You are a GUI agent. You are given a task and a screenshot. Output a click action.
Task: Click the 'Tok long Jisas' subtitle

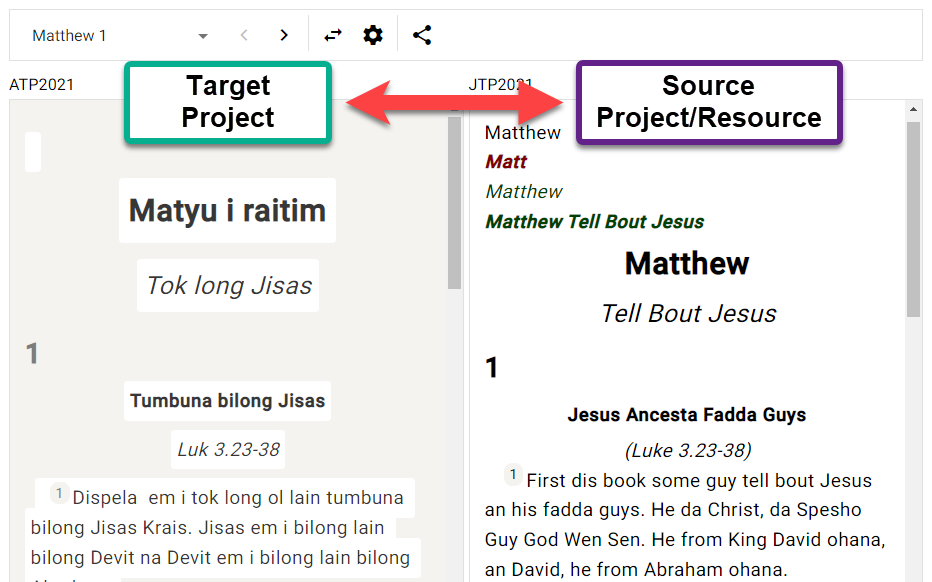coord(229,286)
